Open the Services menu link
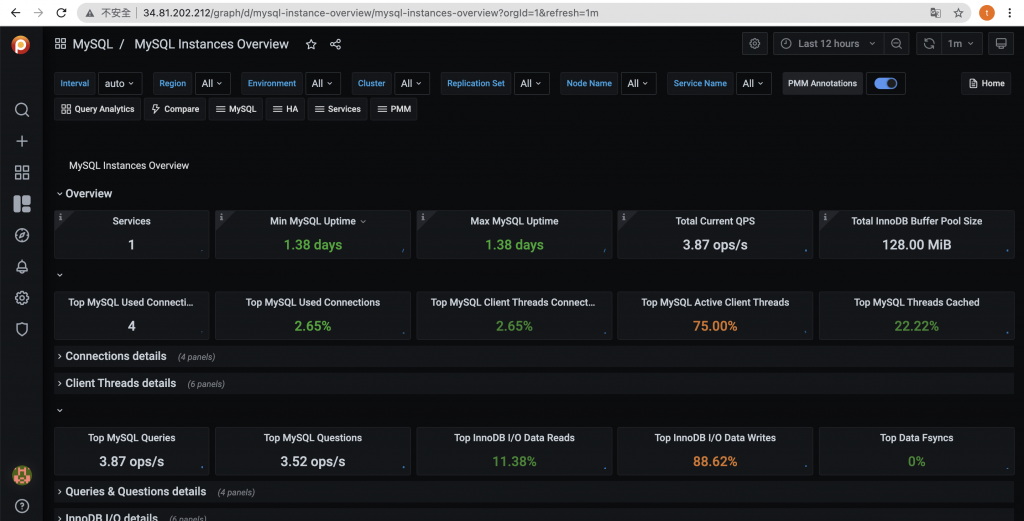Image resolution: width=1024 pixels, height=521 pixels. (x=337, y=109)
